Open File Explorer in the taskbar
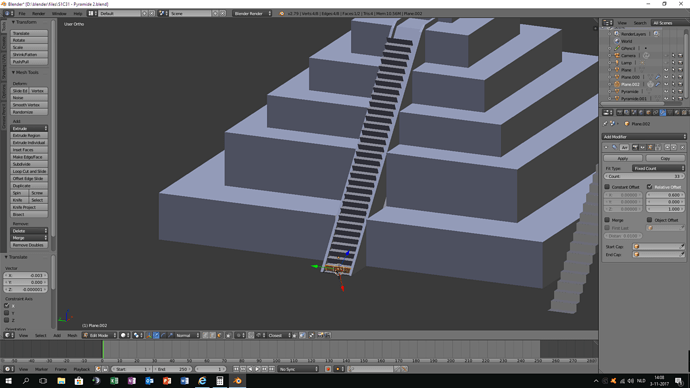 [x=61, y=381]
